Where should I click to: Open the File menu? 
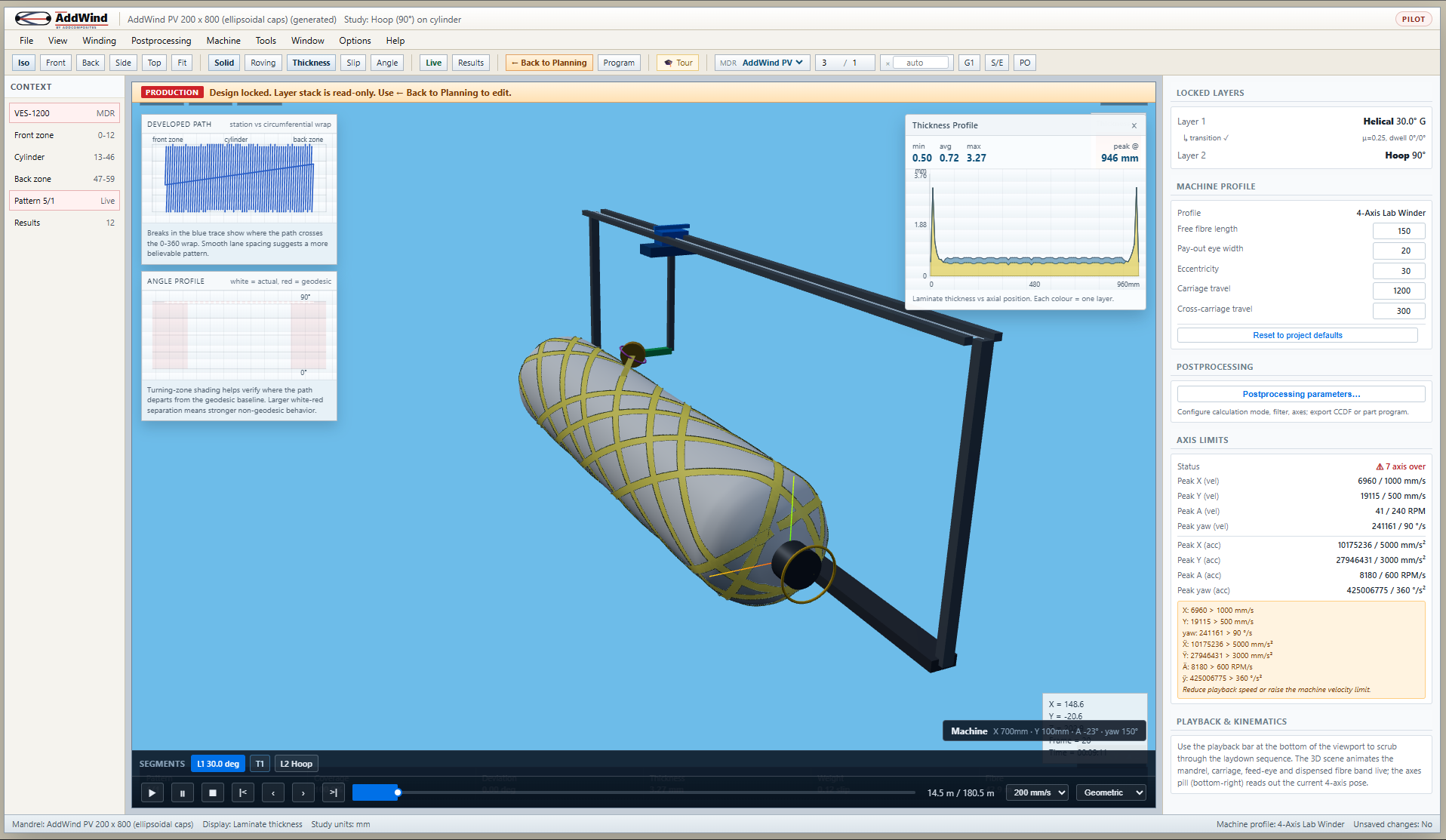tap(26, 41)
